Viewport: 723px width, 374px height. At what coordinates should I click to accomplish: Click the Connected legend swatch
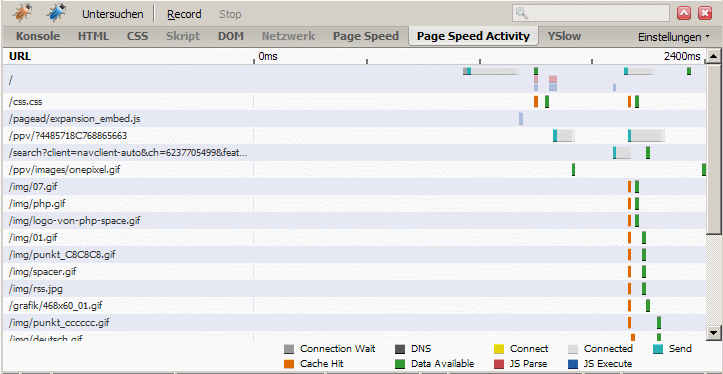click(573, 349)
